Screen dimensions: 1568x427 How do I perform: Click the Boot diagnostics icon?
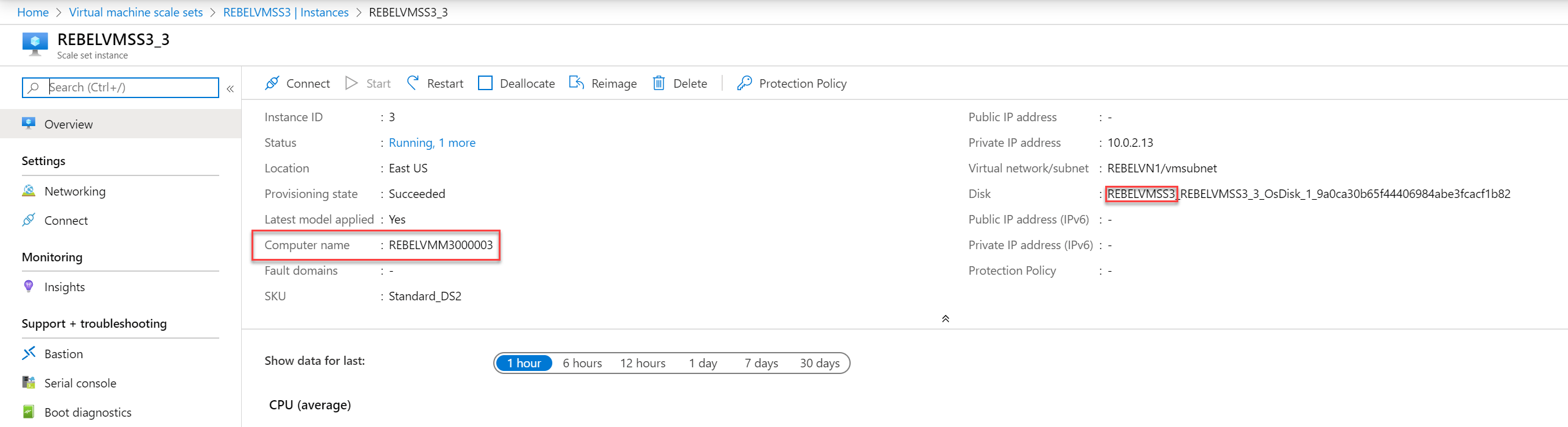[x=29, y=412]
